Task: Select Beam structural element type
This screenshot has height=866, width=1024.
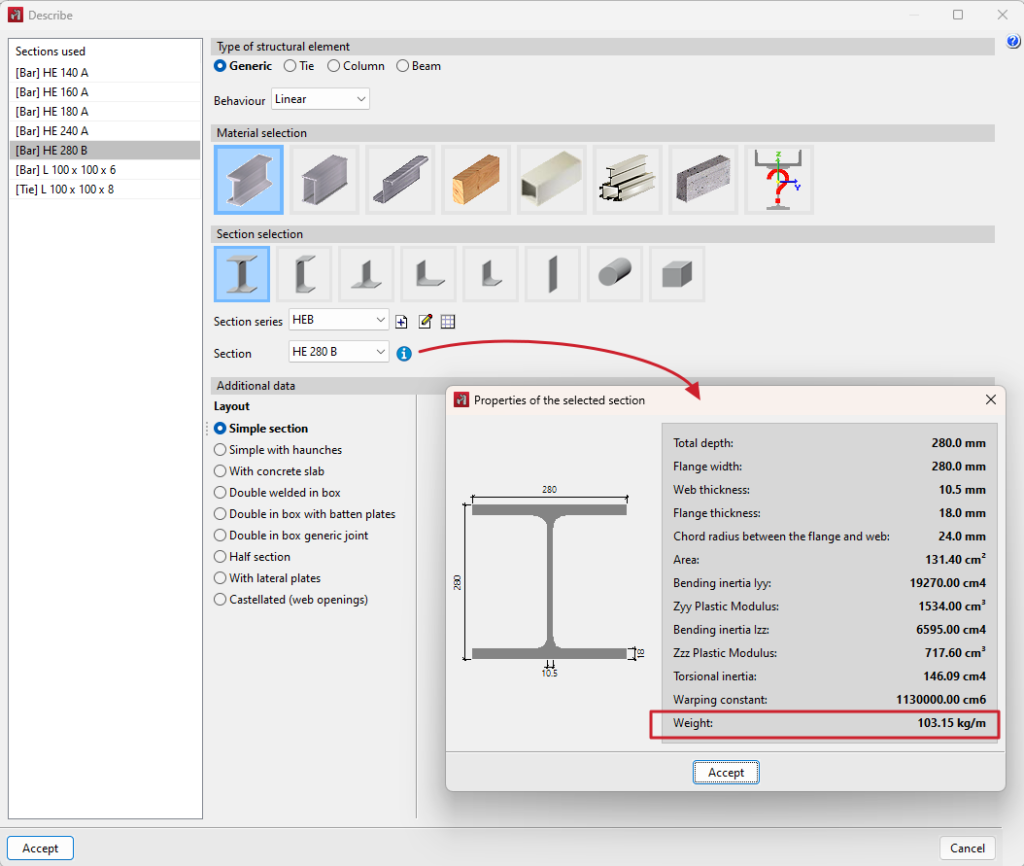Action: point(419,66)
